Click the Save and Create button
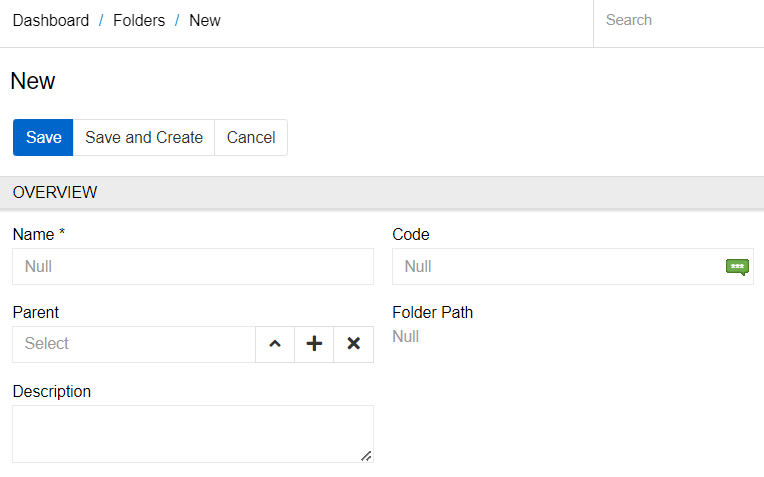The width and height of the screenshot is (764, 477). 144,138
